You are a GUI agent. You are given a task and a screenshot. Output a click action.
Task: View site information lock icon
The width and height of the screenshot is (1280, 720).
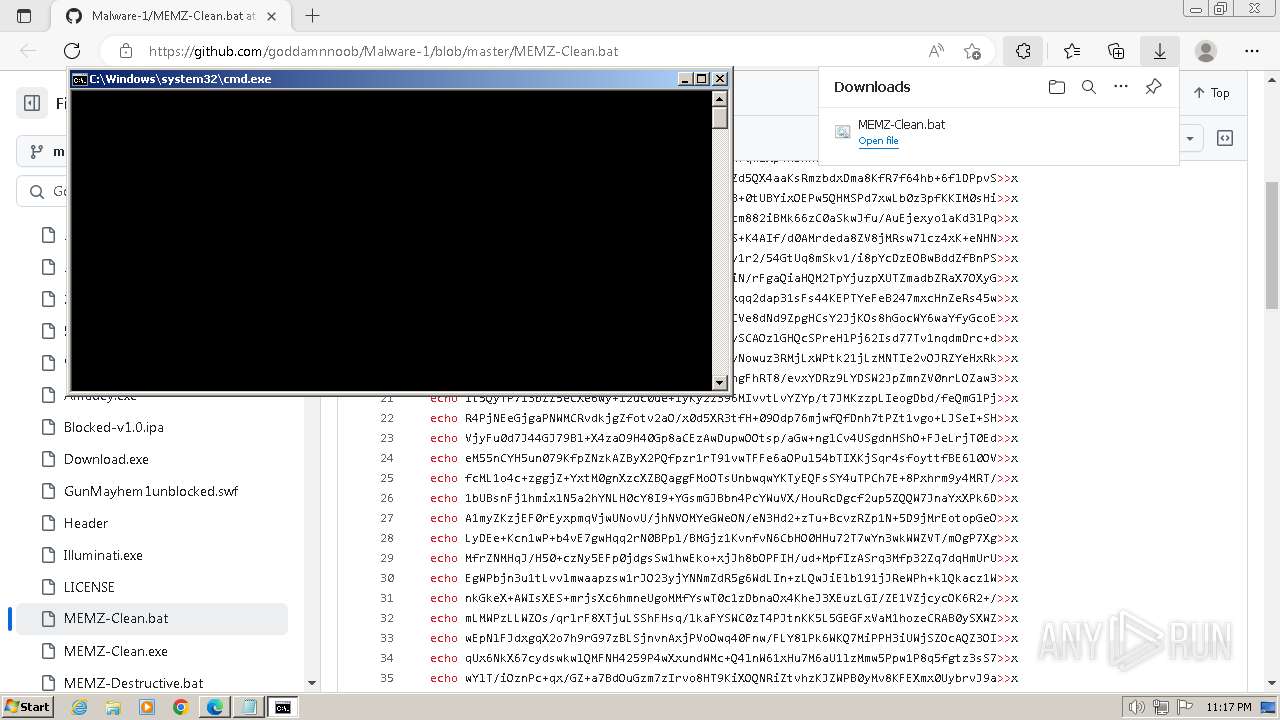(126, 51)
